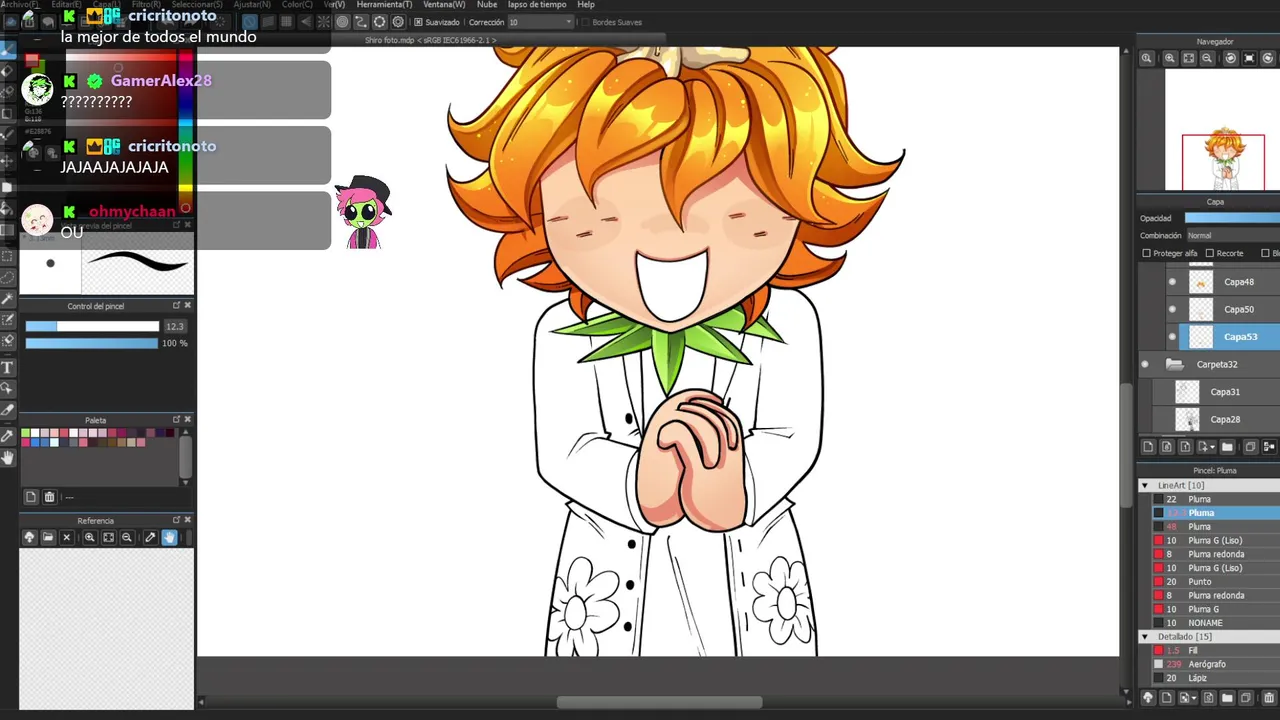This screenshot has height=720, width=1280.
Task: Open the add-layer dropdown arrow
Action: (1212, 447)
